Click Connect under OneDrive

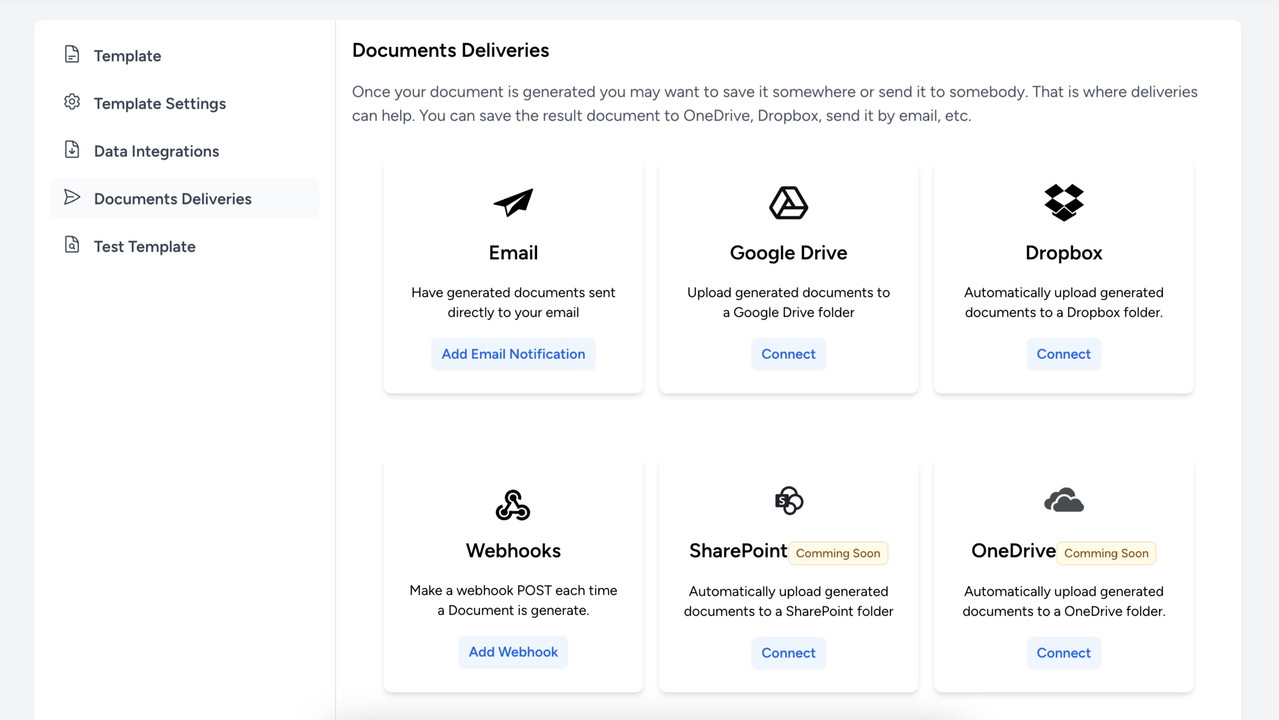pos(1063,653)
